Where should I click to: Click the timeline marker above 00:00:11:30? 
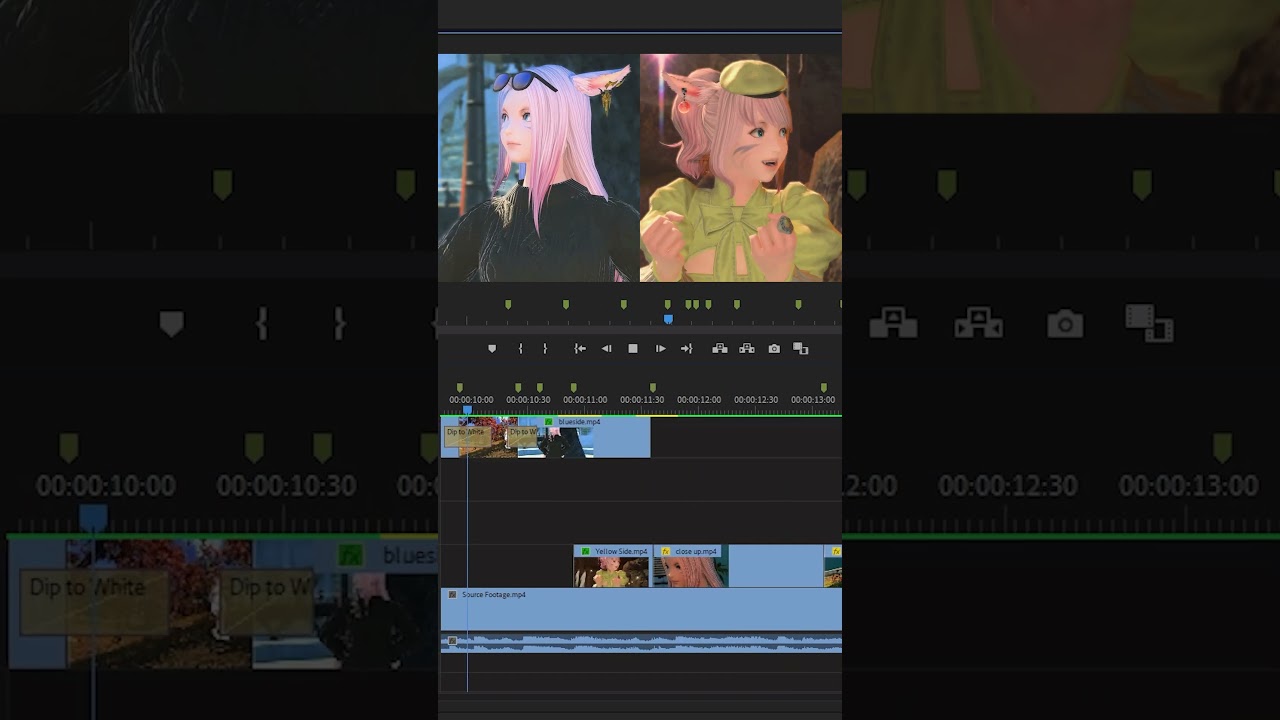pos(653,387)
